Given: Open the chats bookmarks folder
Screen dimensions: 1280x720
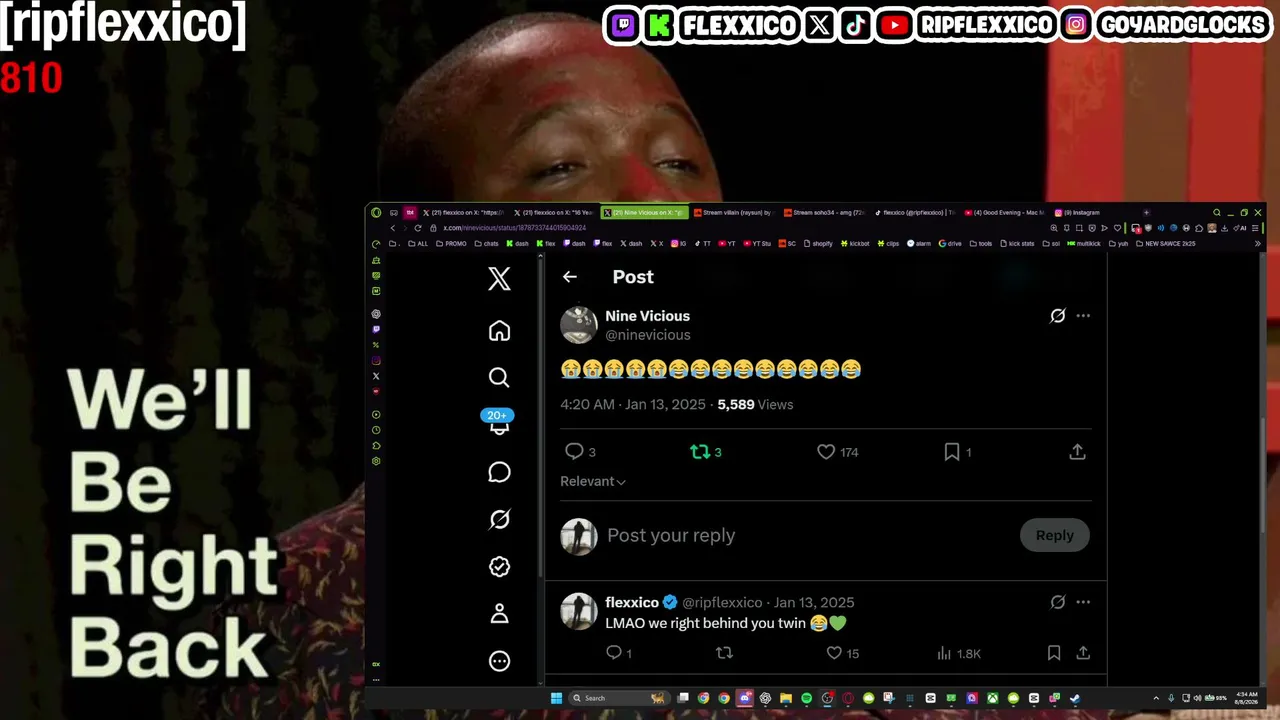Looking at the screenshot, I should 486,244.
